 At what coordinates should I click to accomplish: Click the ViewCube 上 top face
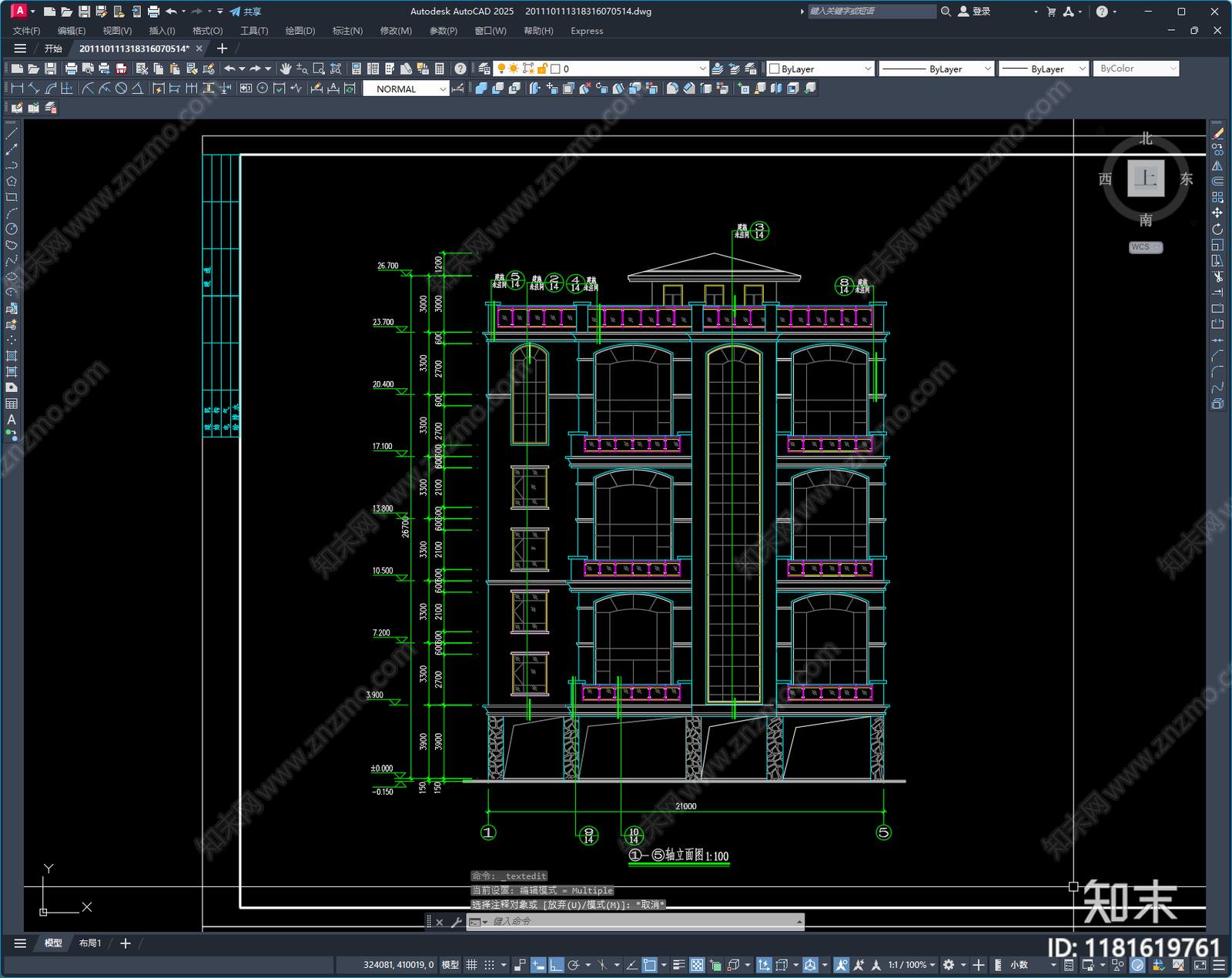(1146, 179)
